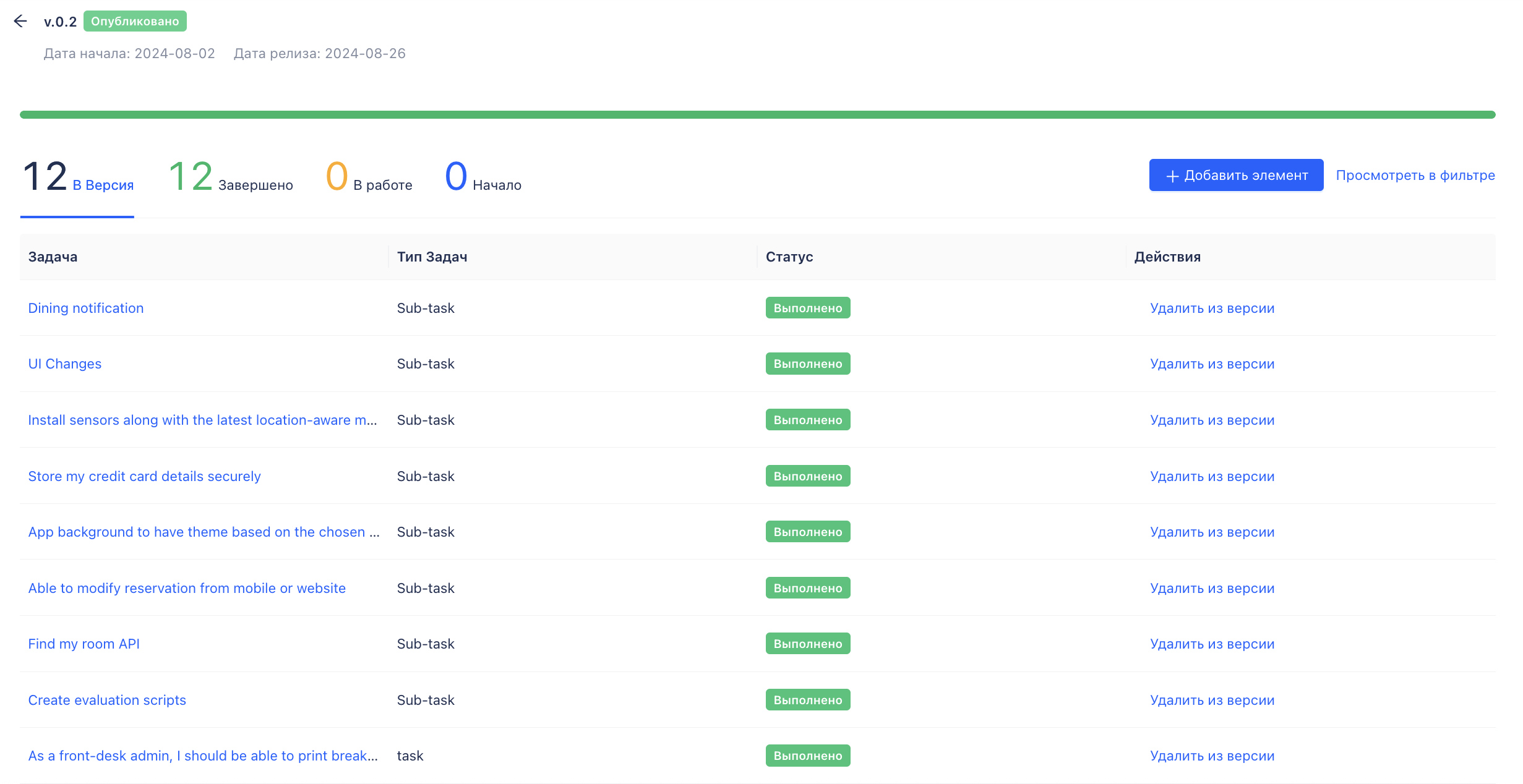Click the green version progress bar

coord(757,115)
